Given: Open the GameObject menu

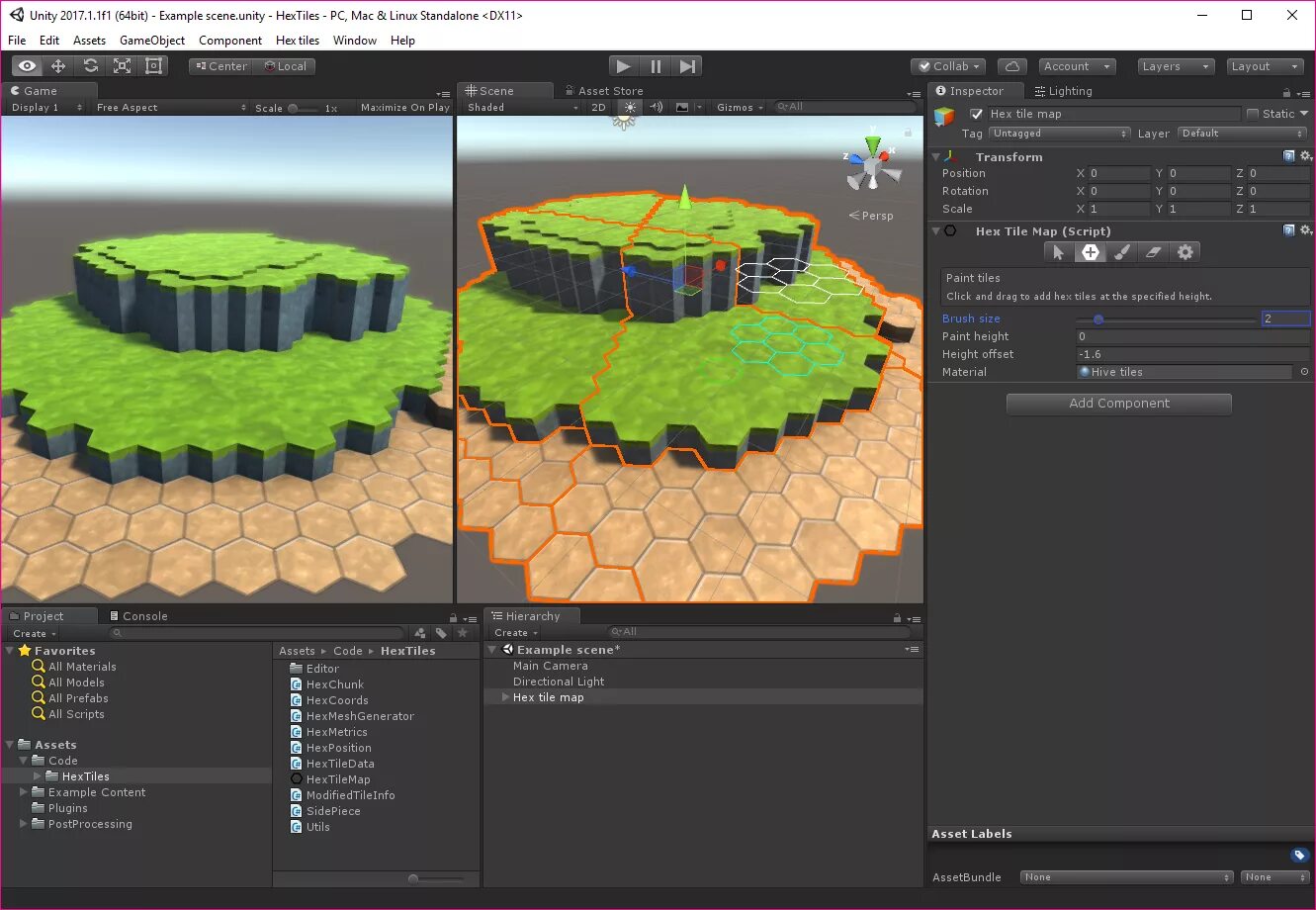Looking at the screenshot, I should pyautogui.click(x=152, y=41).
